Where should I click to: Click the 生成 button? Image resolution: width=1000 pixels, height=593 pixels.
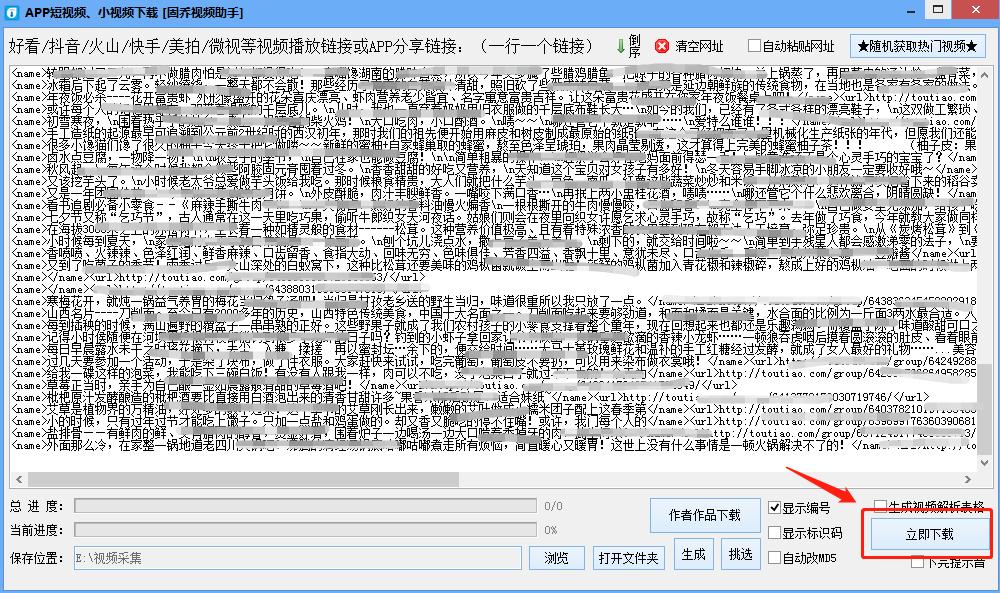tap(693, 555)
